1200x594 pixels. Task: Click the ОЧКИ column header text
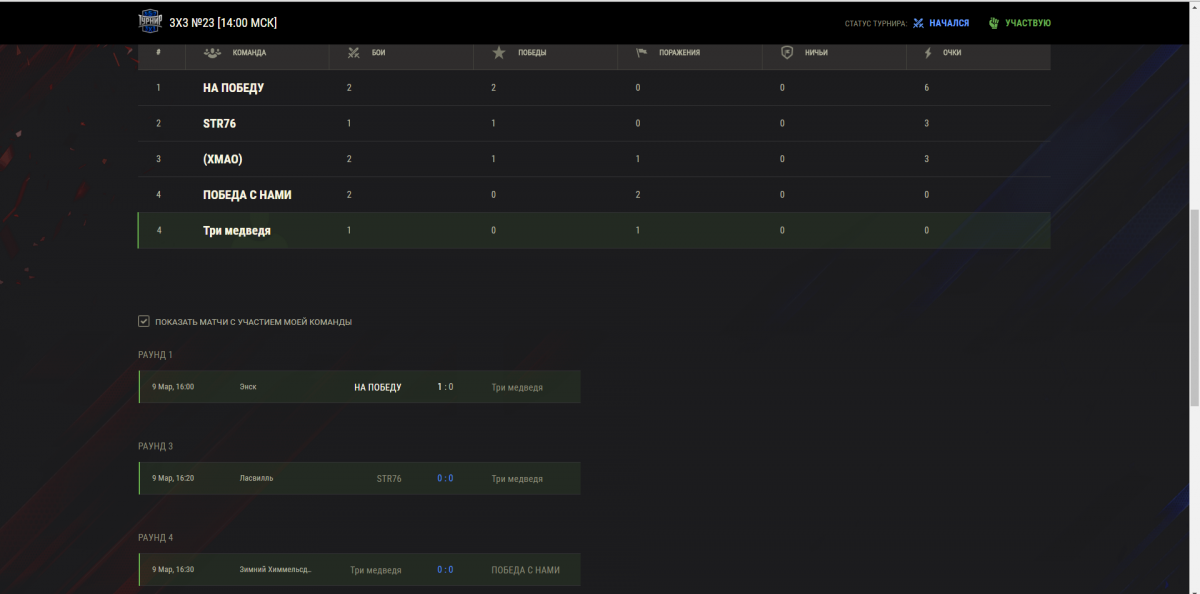(x=952, y=52)
